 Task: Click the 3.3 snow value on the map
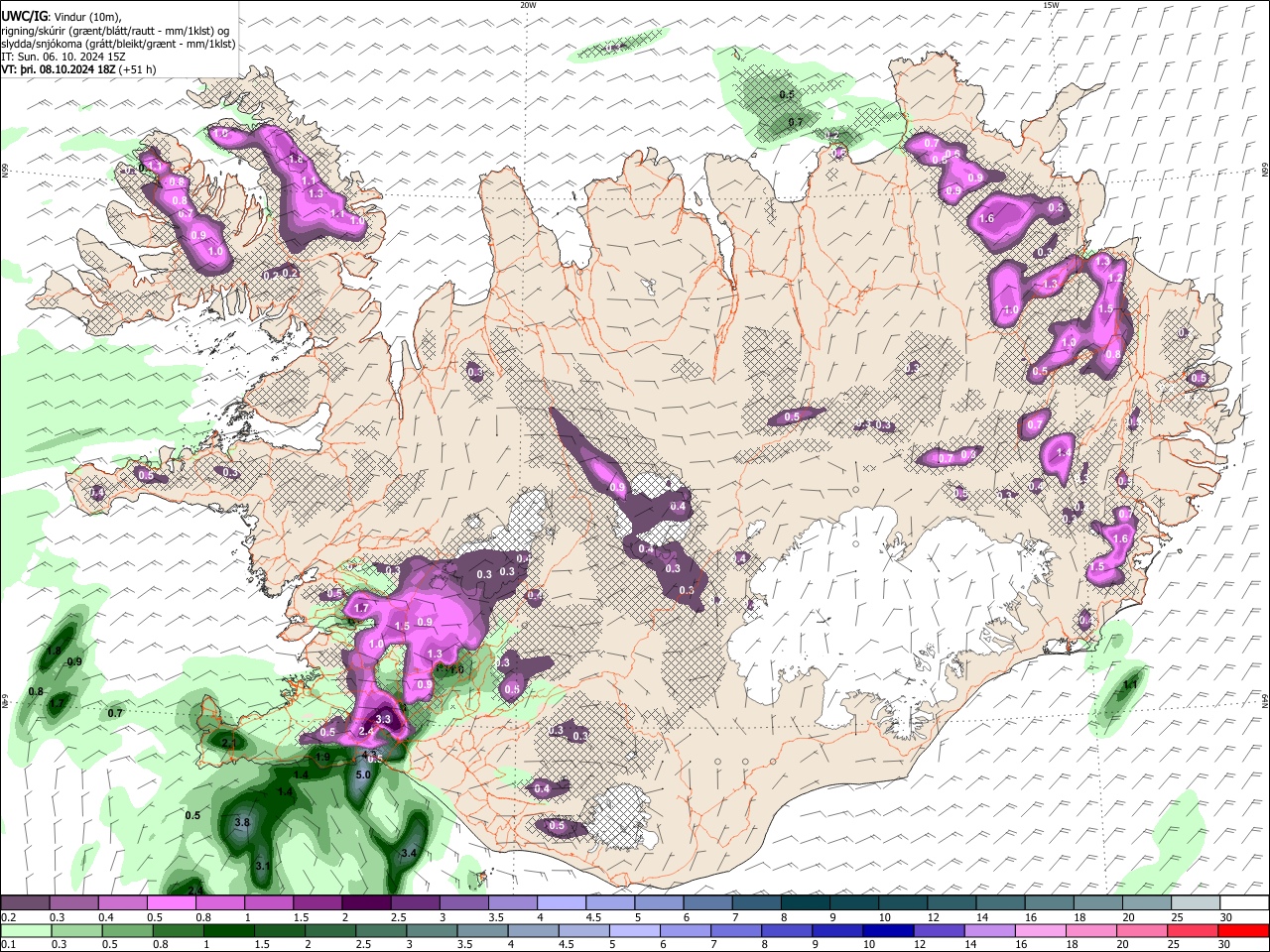pyautogui.click(x=384, y=719)
